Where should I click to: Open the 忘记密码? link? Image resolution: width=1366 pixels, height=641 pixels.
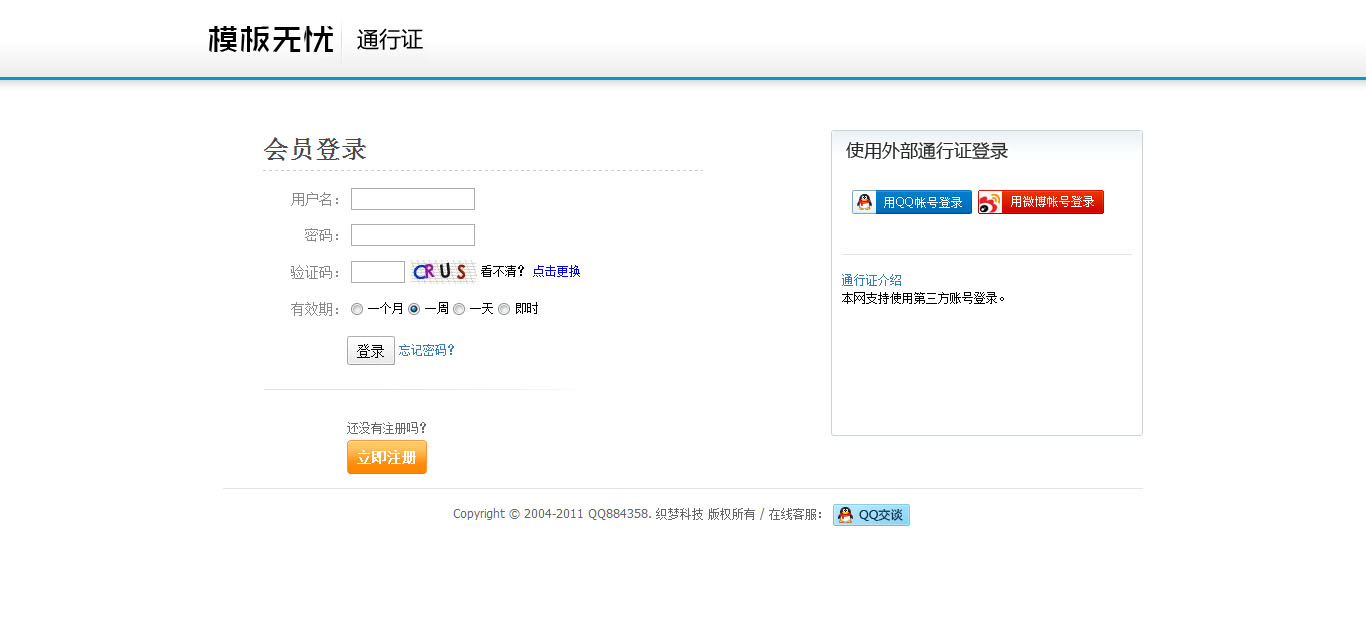(x=427, y=350)
